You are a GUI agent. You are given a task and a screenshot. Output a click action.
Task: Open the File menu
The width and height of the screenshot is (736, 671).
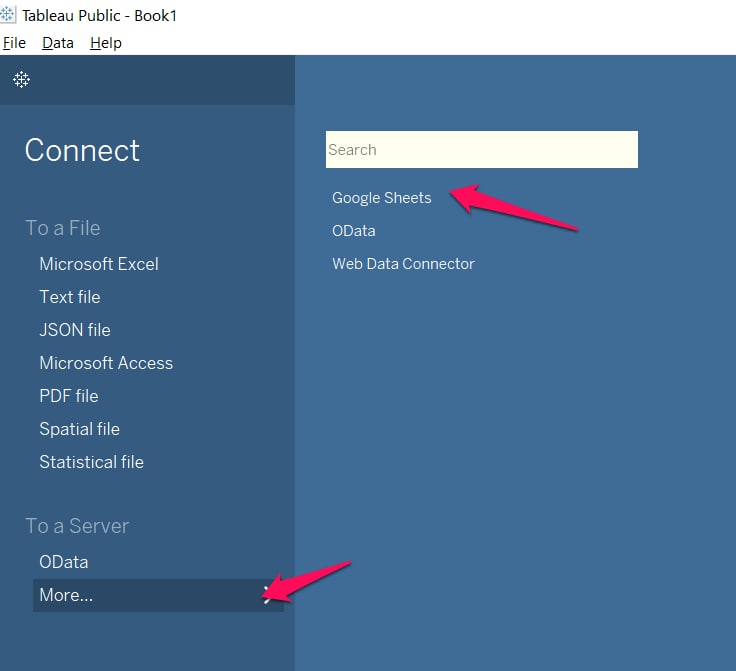(14, 43)
